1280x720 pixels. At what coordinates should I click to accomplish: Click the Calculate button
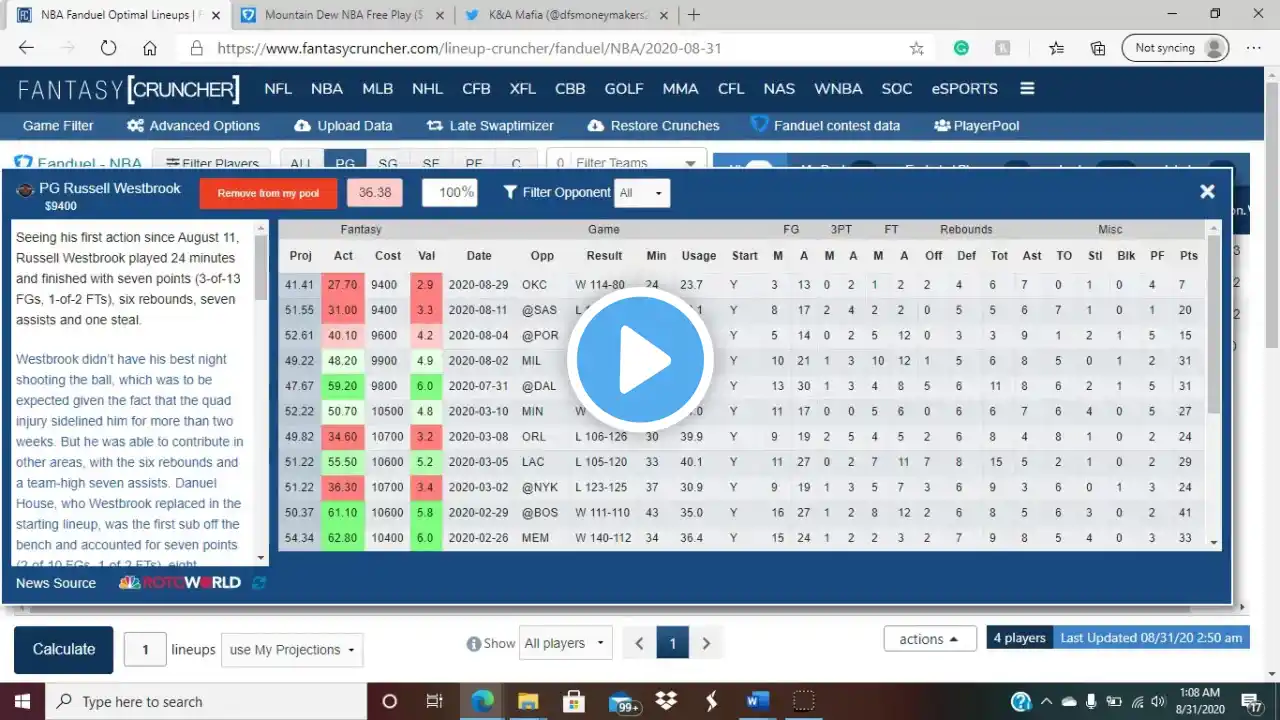pos(64,650)
